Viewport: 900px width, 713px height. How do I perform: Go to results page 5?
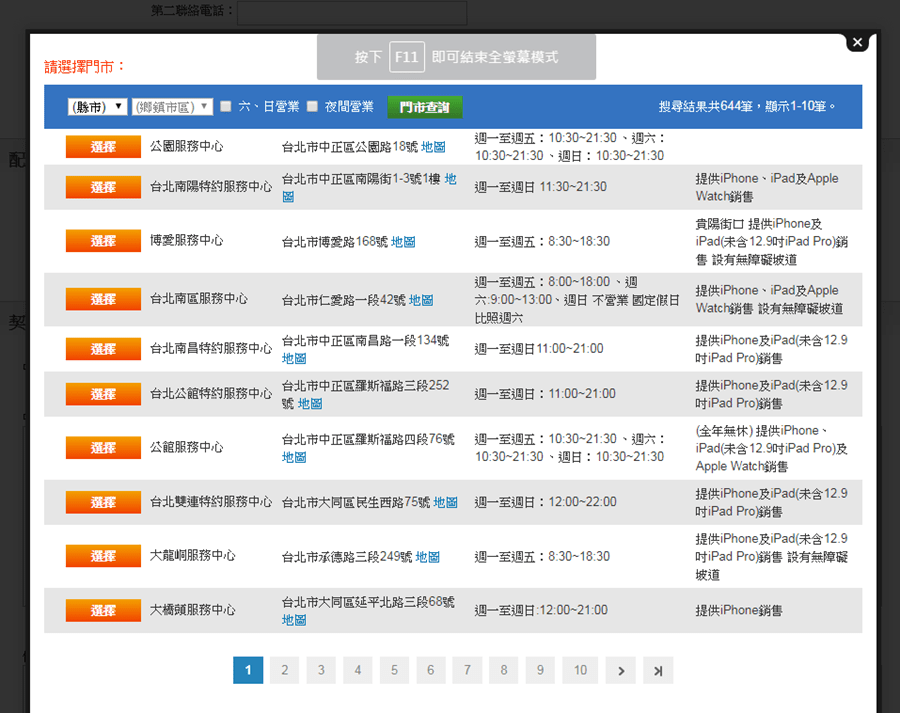[394, 670]
